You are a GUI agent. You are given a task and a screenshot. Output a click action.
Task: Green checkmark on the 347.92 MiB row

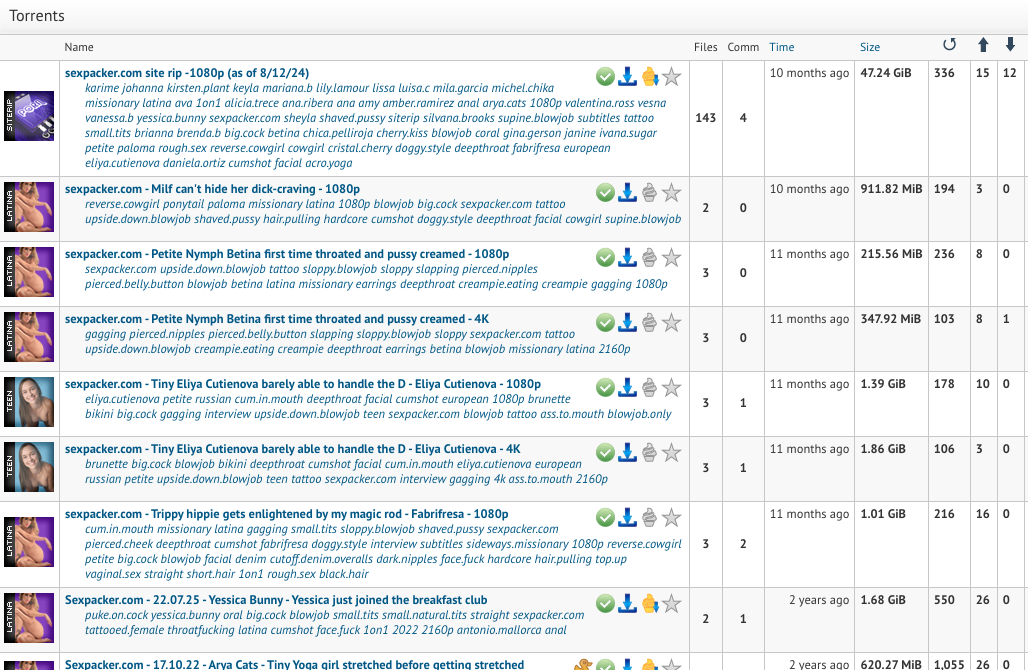(x=605, y=323)
